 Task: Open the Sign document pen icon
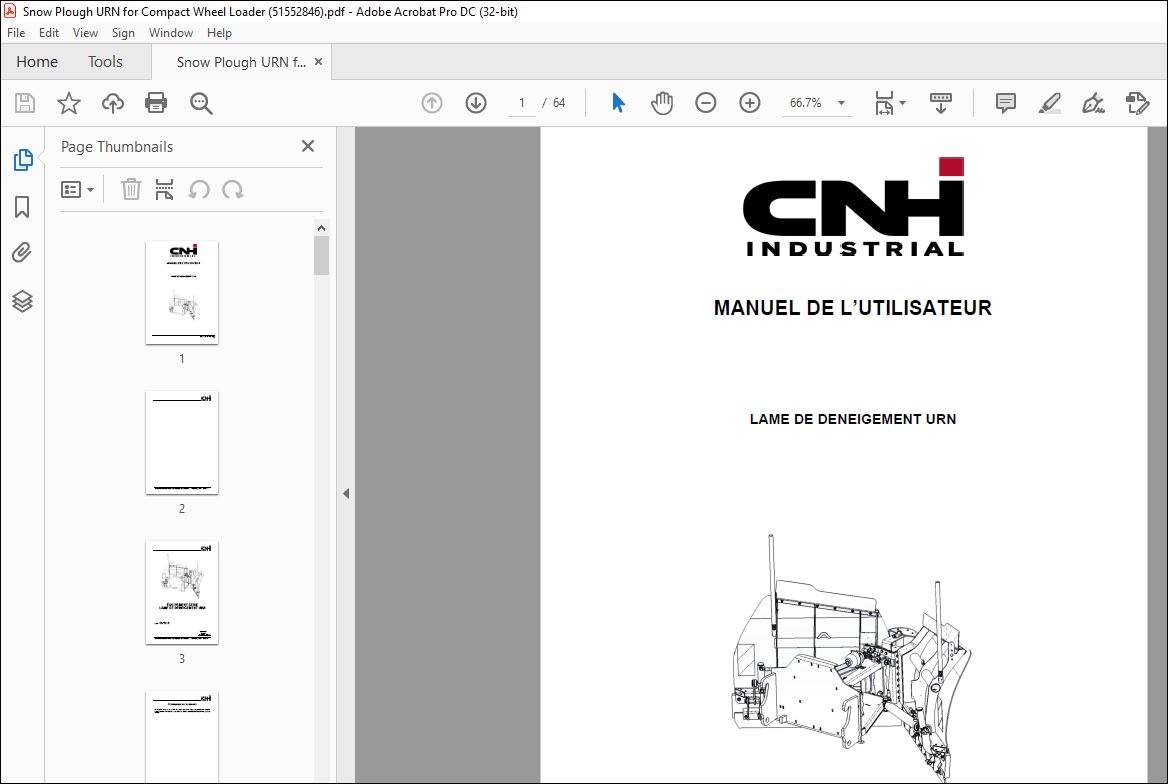(1093, 103)
